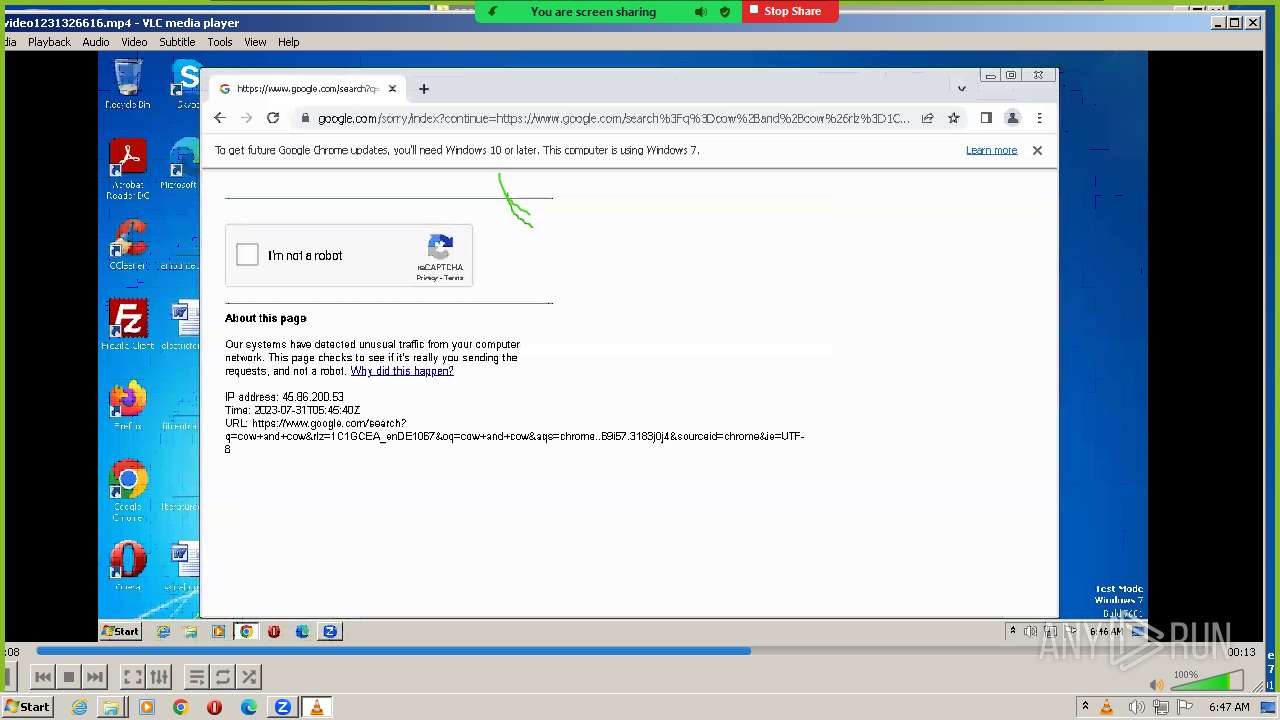Open the VLC Help menu
This screenshot has width=1280, height=720.
[289, 42]
